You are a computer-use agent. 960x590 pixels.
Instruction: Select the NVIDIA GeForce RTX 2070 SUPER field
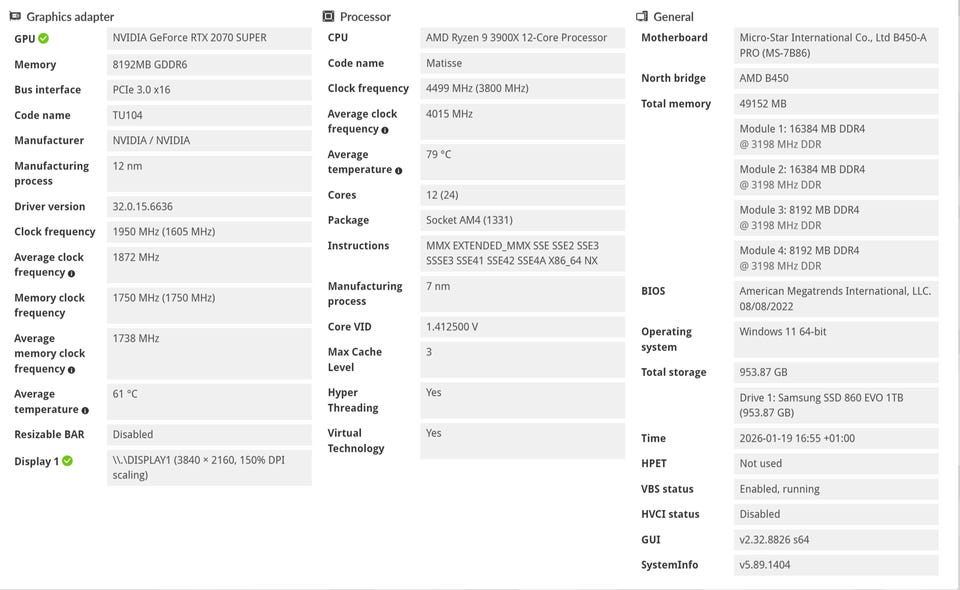coord(209,38)
